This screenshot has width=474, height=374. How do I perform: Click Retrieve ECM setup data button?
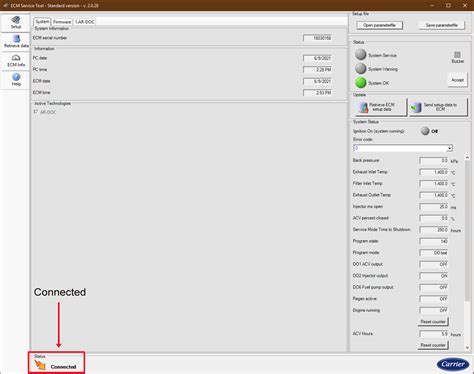pyautogui.click(x=381, y=107)
